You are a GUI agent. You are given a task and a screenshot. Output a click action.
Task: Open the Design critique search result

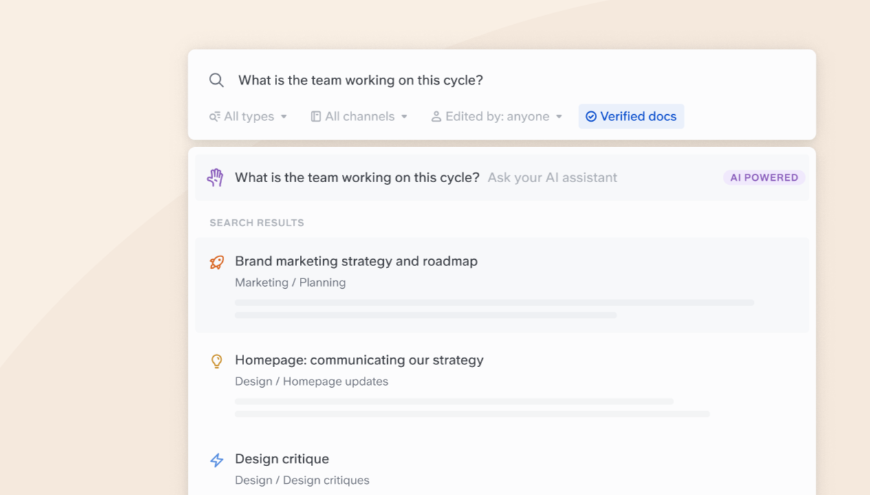point(282,459)
